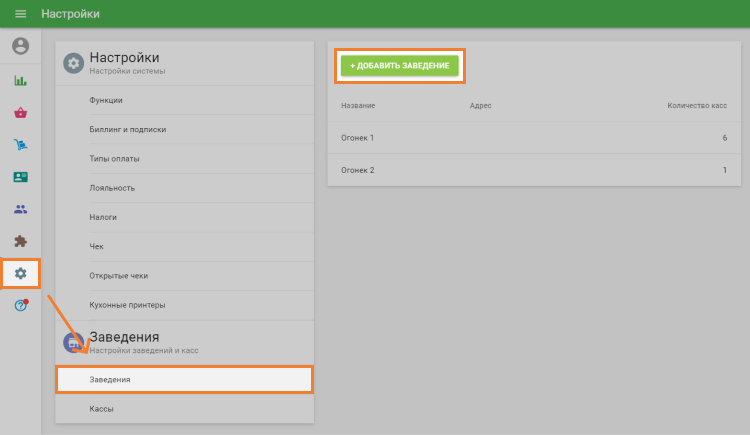Open the hamburger menu icon
Viewport: 750px width, 435px height.
click(20, 14)
